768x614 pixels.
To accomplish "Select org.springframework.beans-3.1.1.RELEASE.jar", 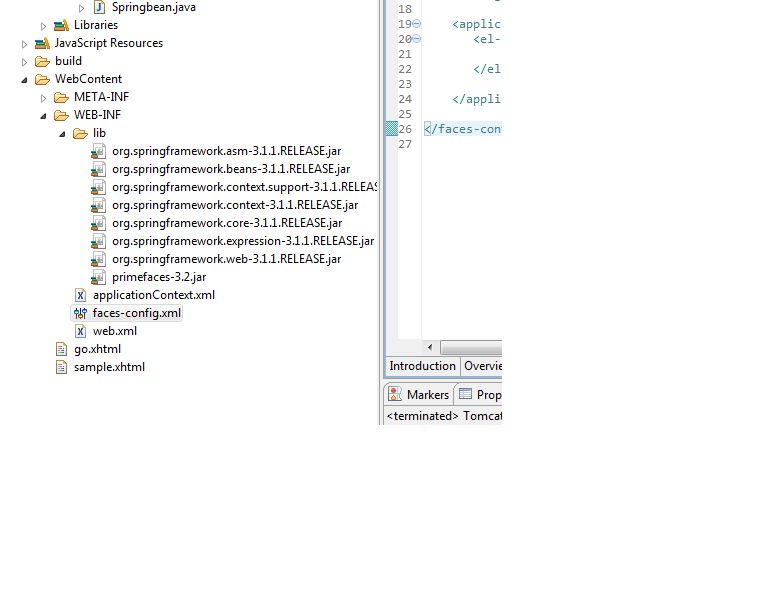I will (231, 169).
